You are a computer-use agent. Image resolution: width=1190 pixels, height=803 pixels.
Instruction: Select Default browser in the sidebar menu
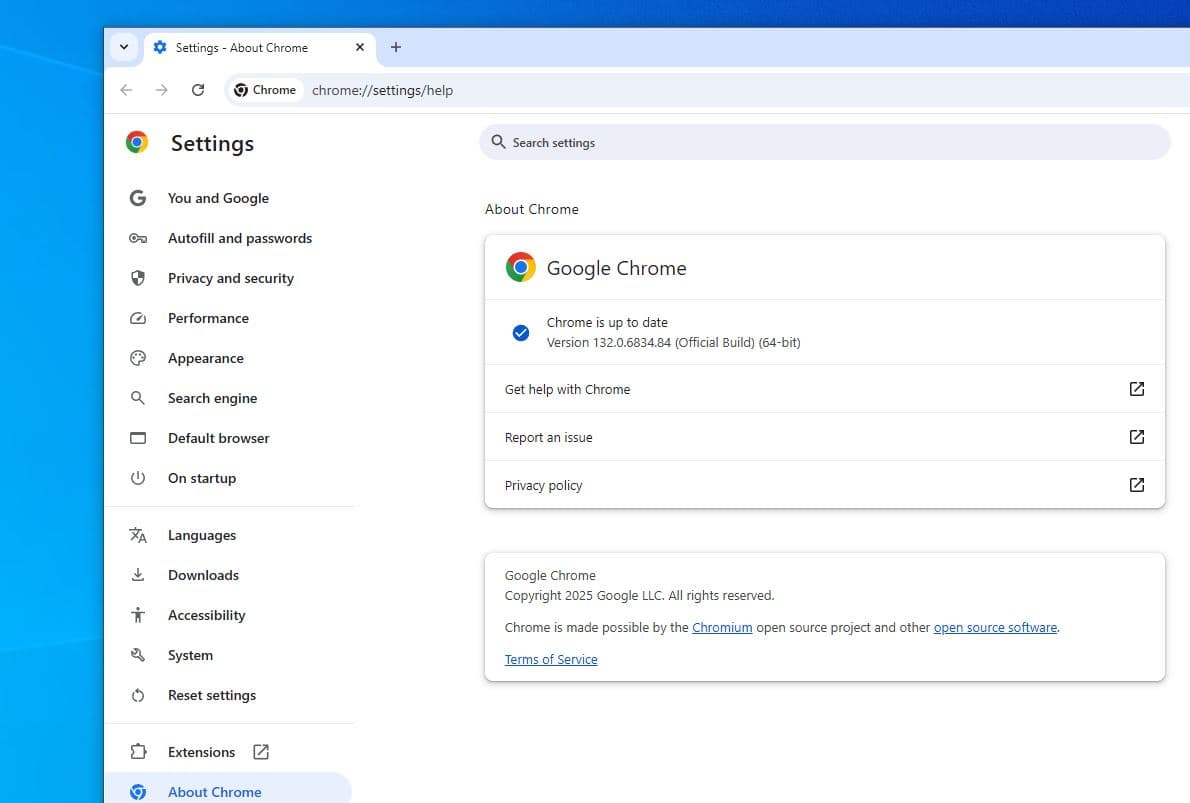[x=219, y=438]
